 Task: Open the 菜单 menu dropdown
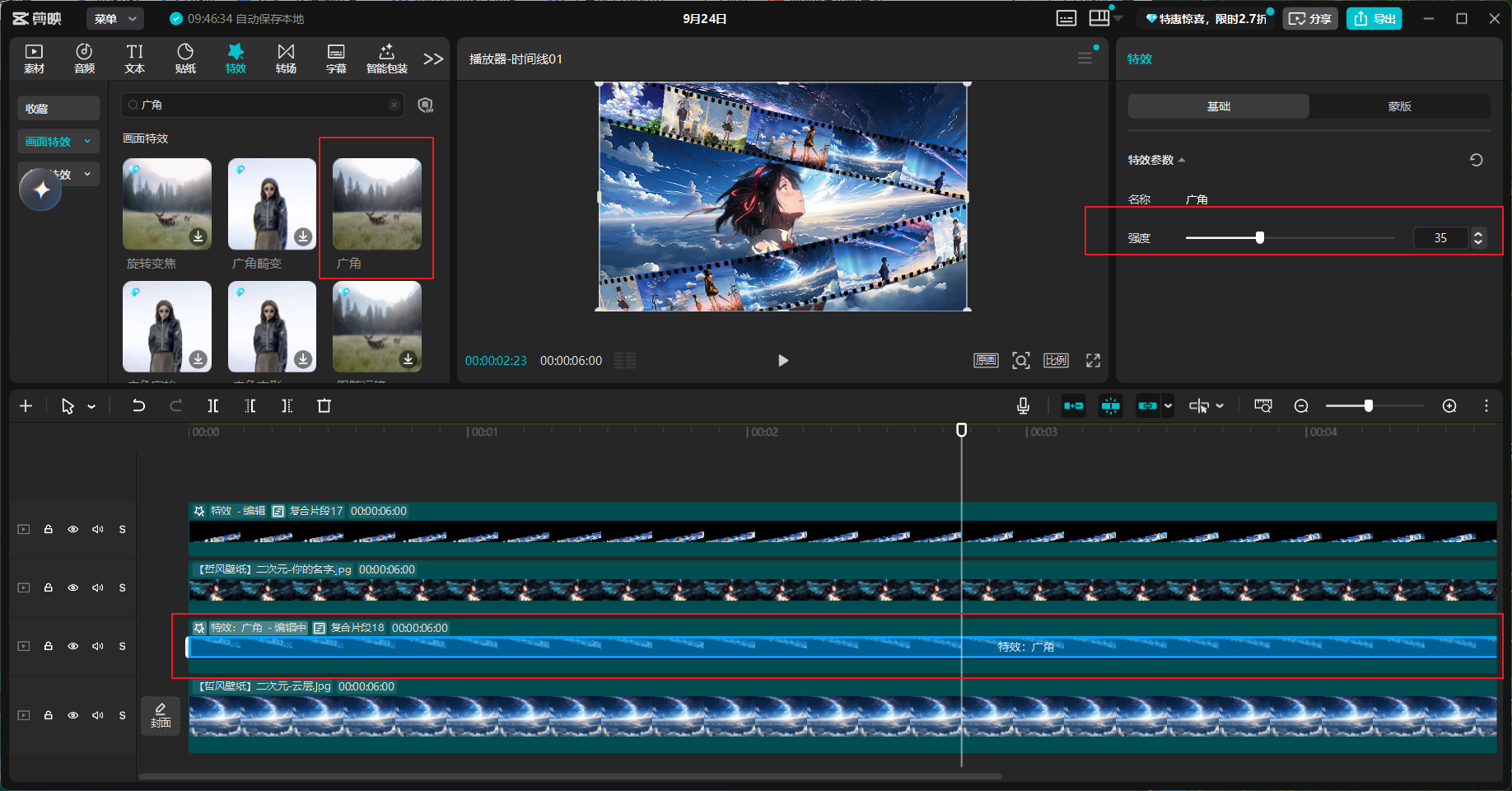pyautogui.click(x=115, y=18)
